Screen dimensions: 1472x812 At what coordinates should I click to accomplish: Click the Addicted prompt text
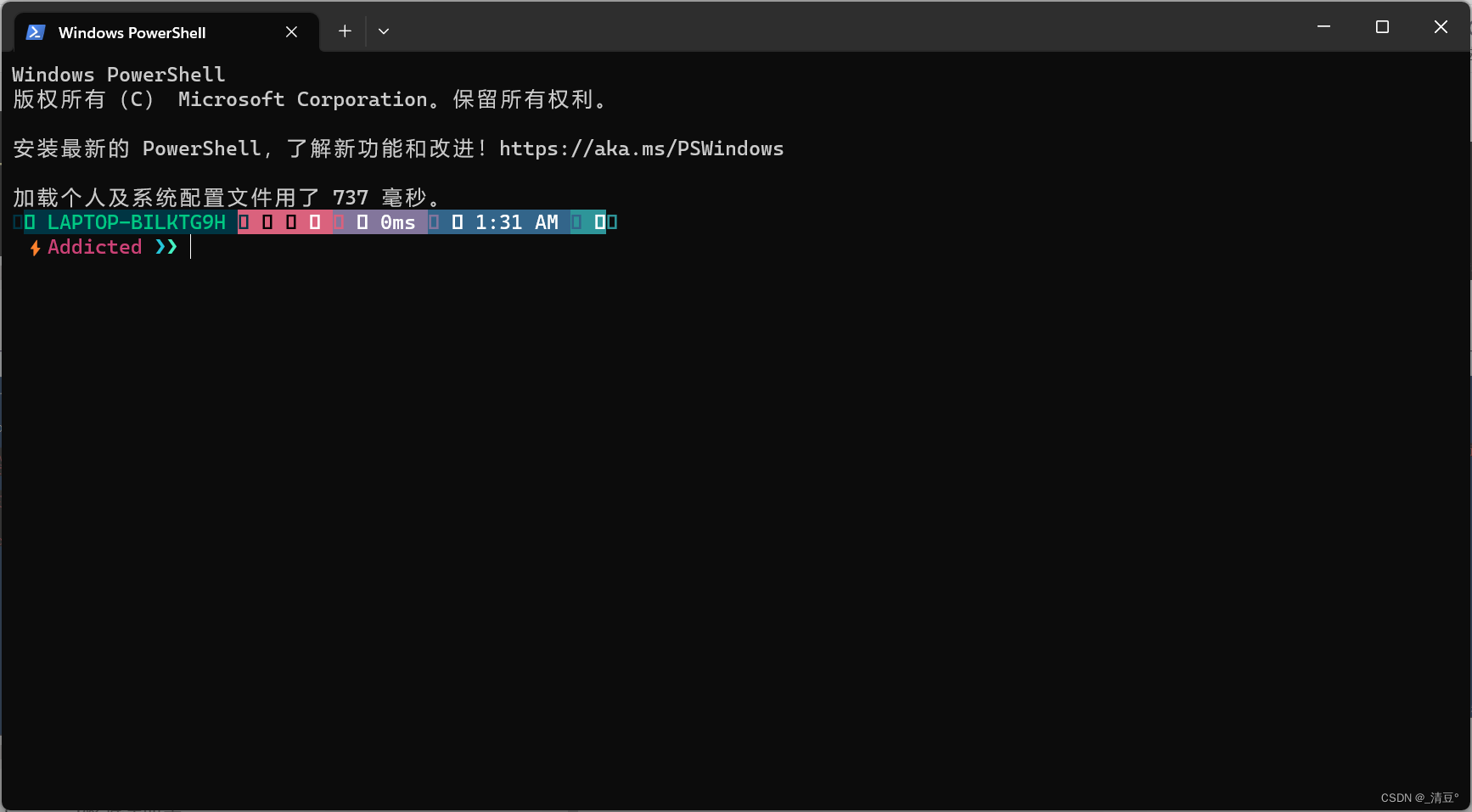tap(94, 247)
